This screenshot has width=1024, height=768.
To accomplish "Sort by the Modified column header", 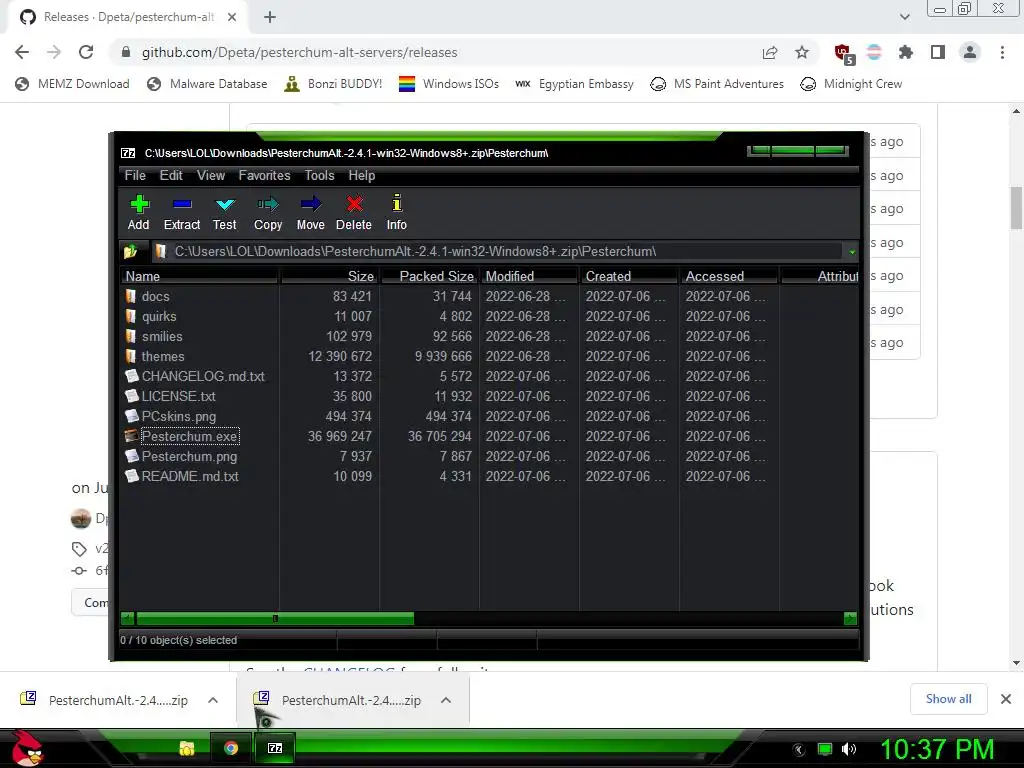I will (x=529, y=276).
